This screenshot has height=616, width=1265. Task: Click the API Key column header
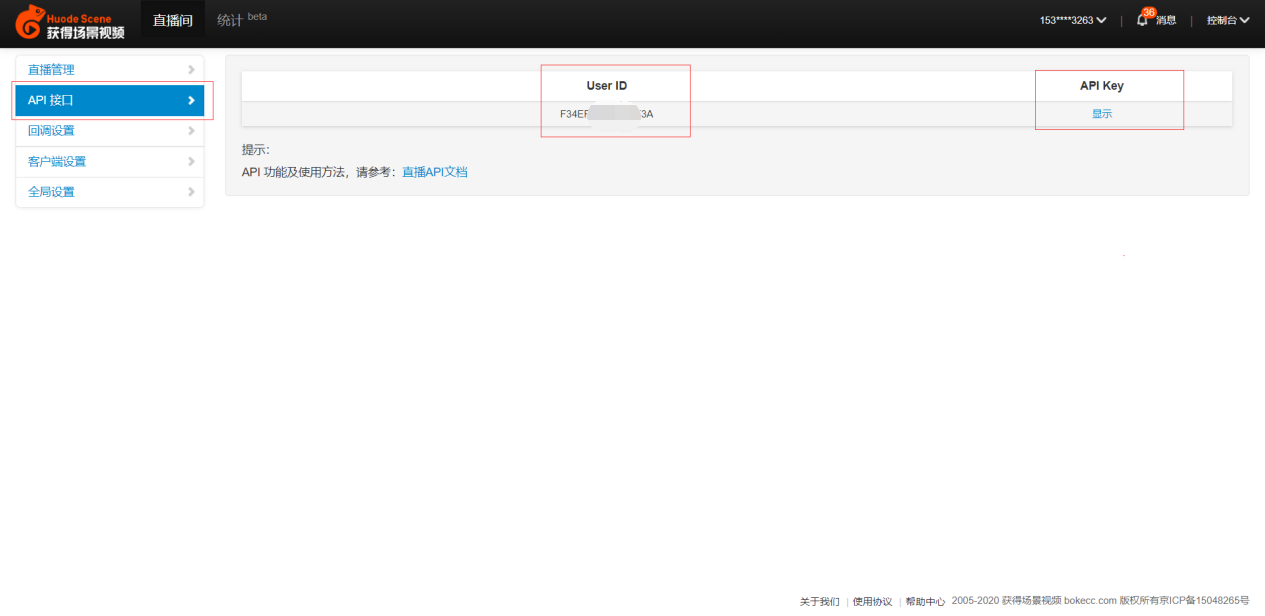[x=1102, y=86]
